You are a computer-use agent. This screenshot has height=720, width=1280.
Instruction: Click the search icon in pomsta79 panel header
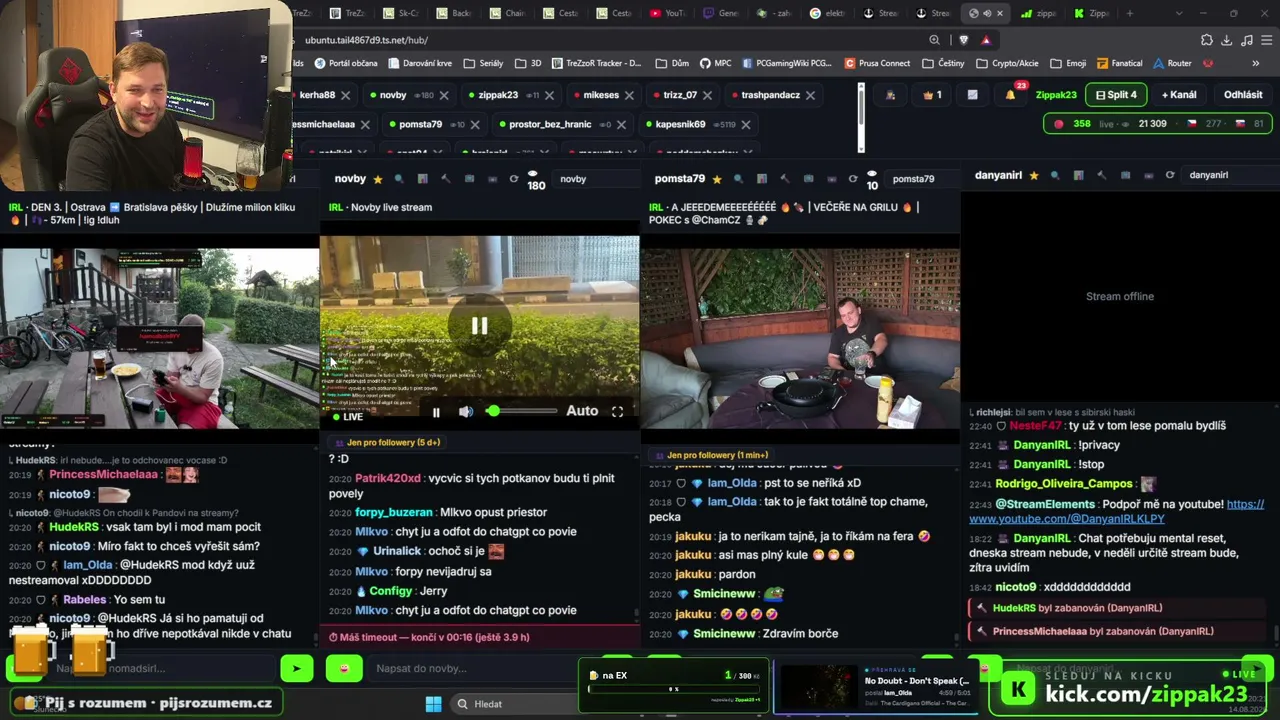[738, 179]
